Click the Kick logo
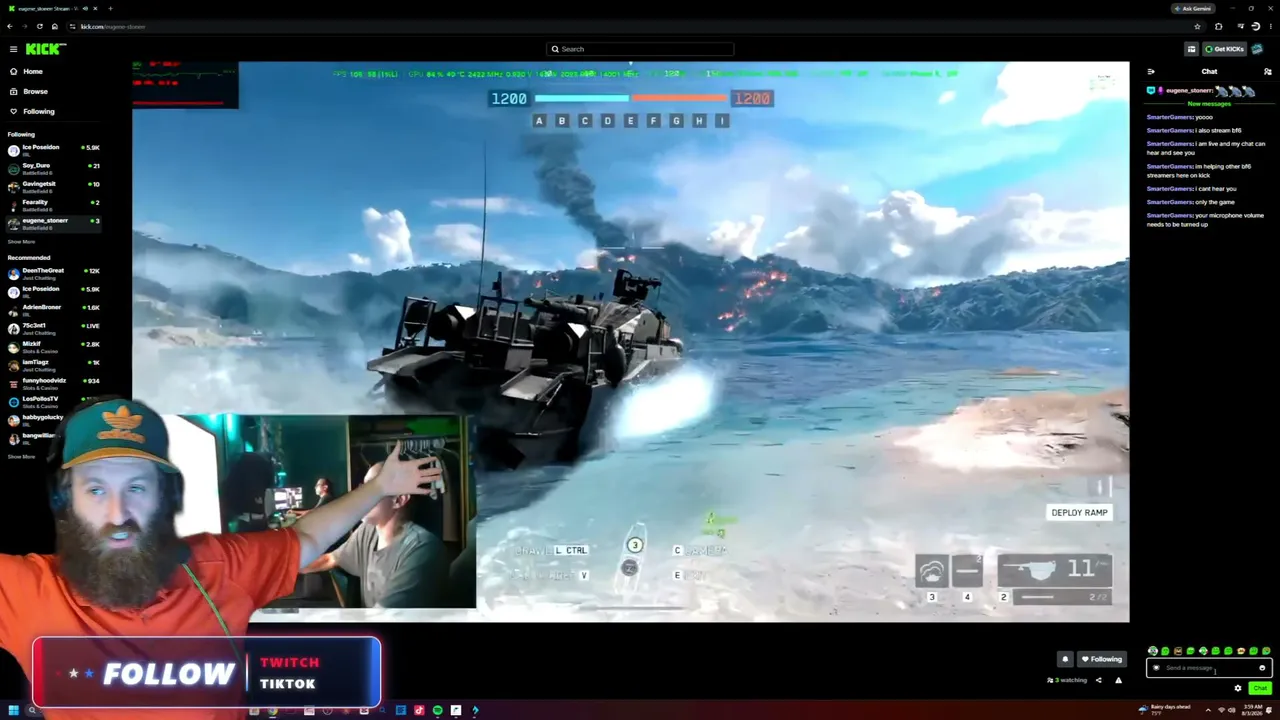The height and width of the screenshot is (720, 1280). point(45,49)
